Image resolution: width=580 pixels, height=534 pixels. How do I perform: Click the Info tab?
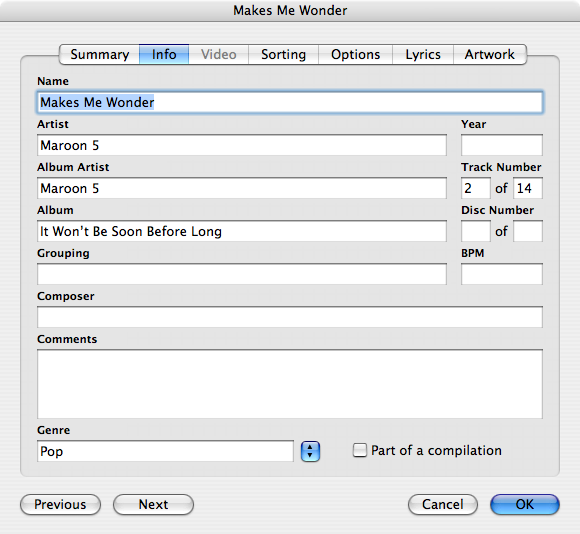[x=164, y=54]
